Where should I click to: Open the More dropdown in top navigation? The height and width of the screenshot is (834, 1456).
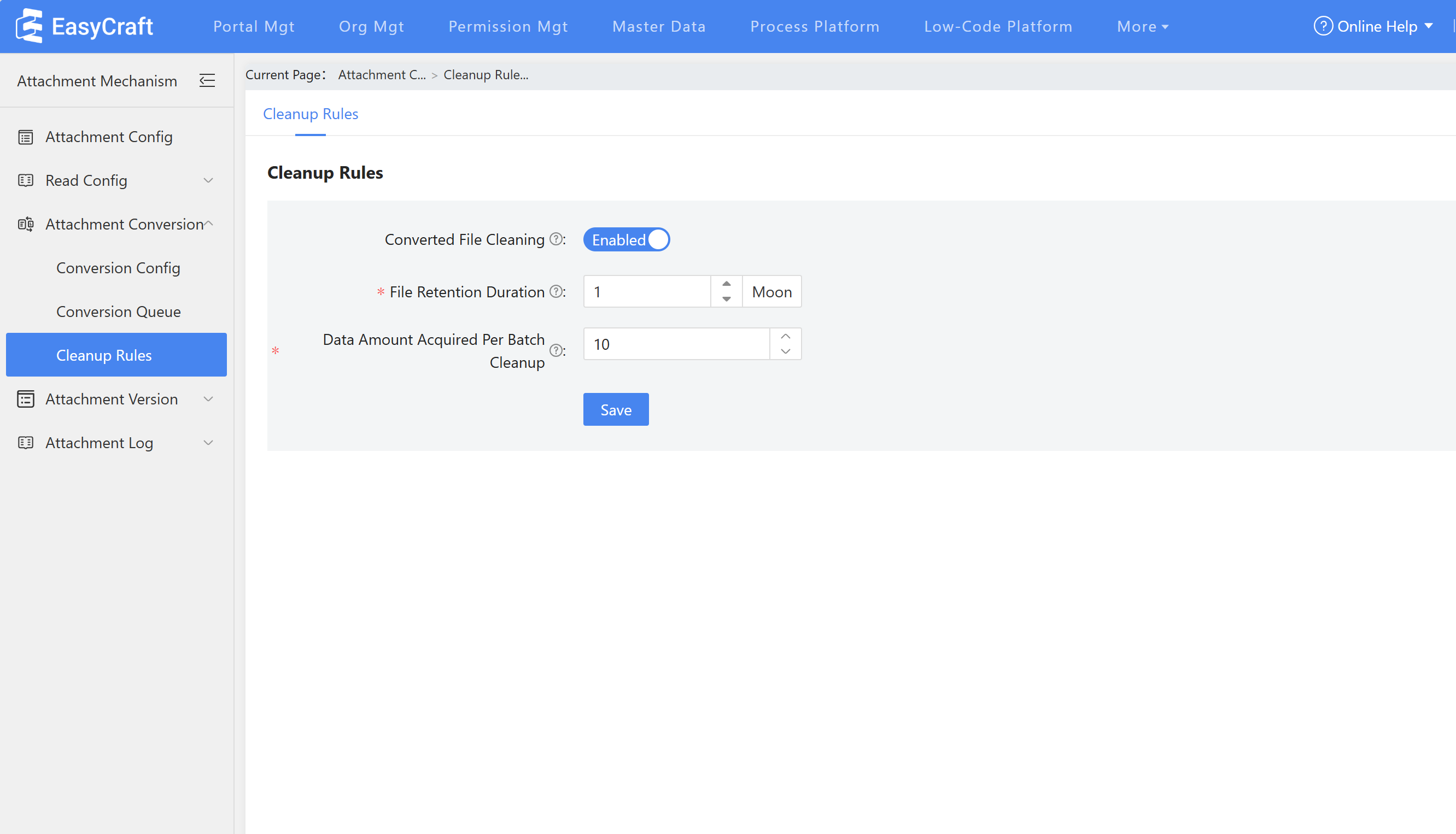tap(1142, 26)
